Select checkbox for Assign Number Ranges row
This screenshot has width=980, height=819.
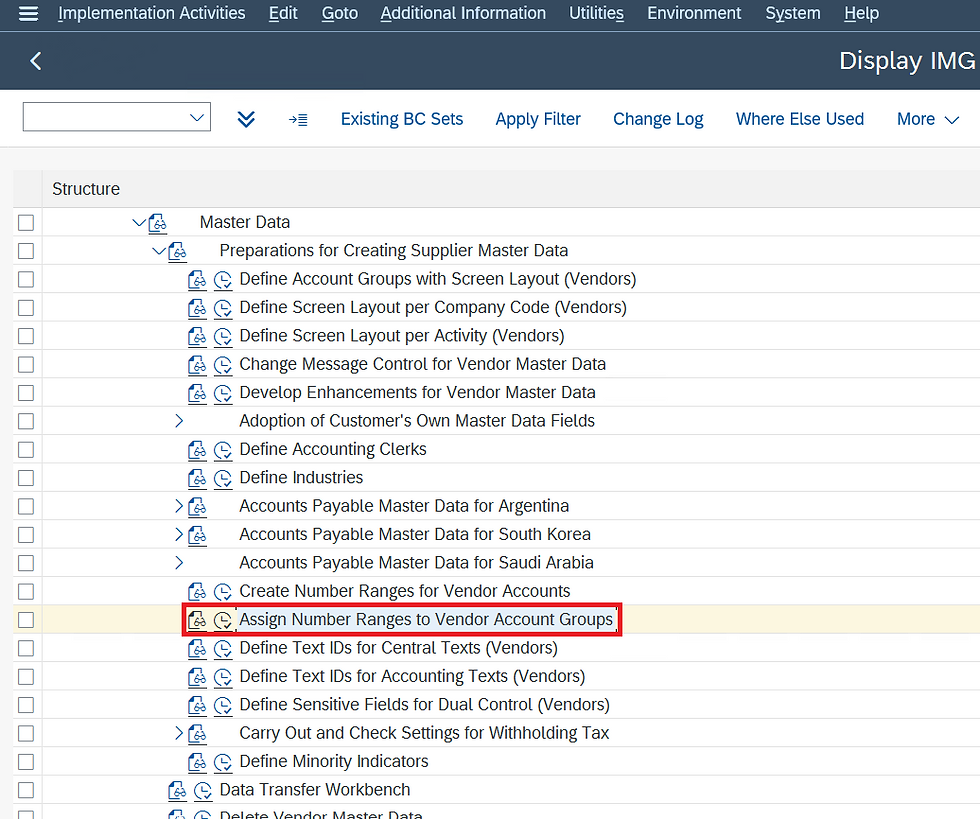click(26, 620)
